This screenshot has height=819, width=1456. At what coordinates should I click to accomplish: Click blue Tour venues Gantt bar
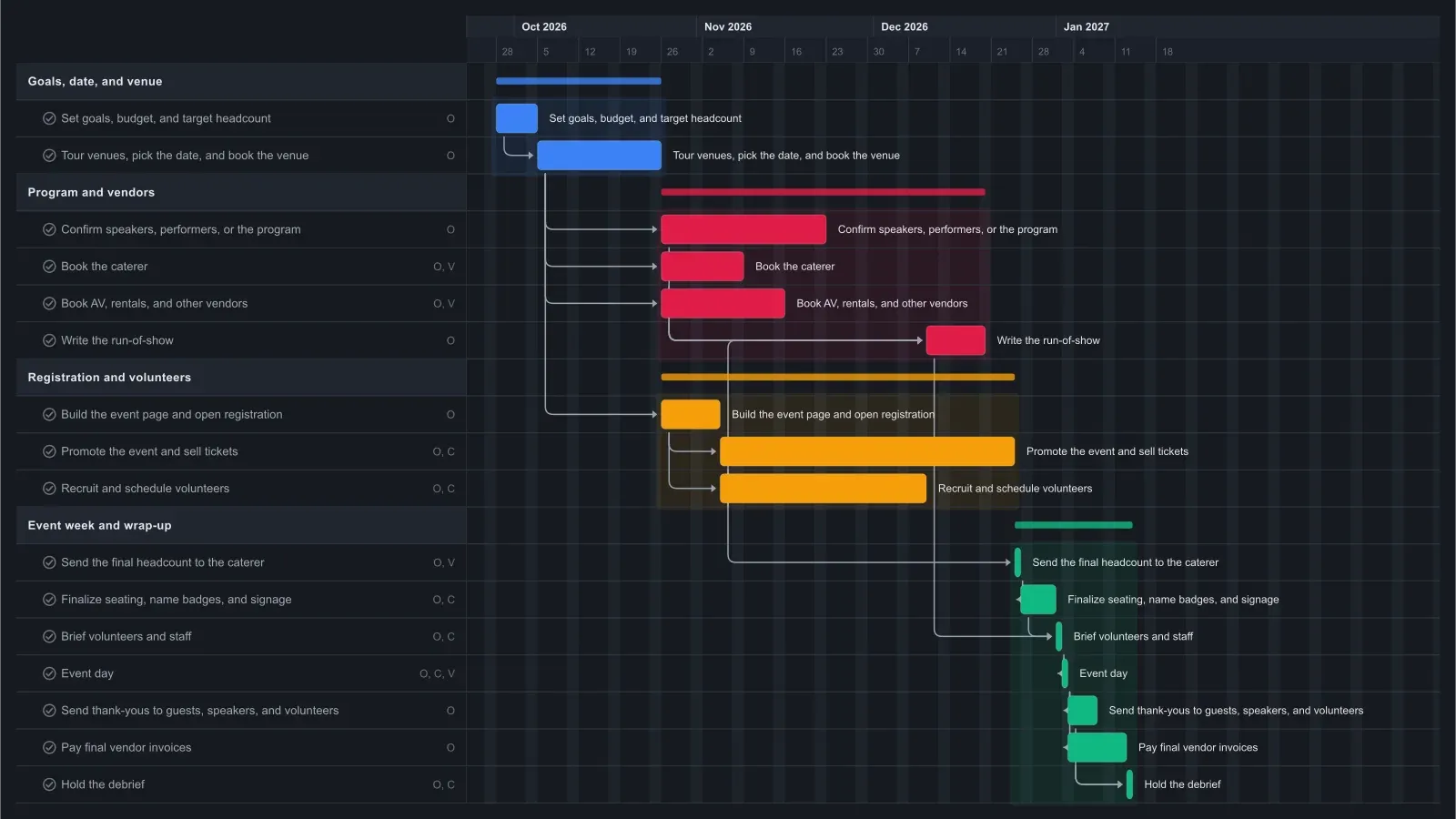pos(599,156)
